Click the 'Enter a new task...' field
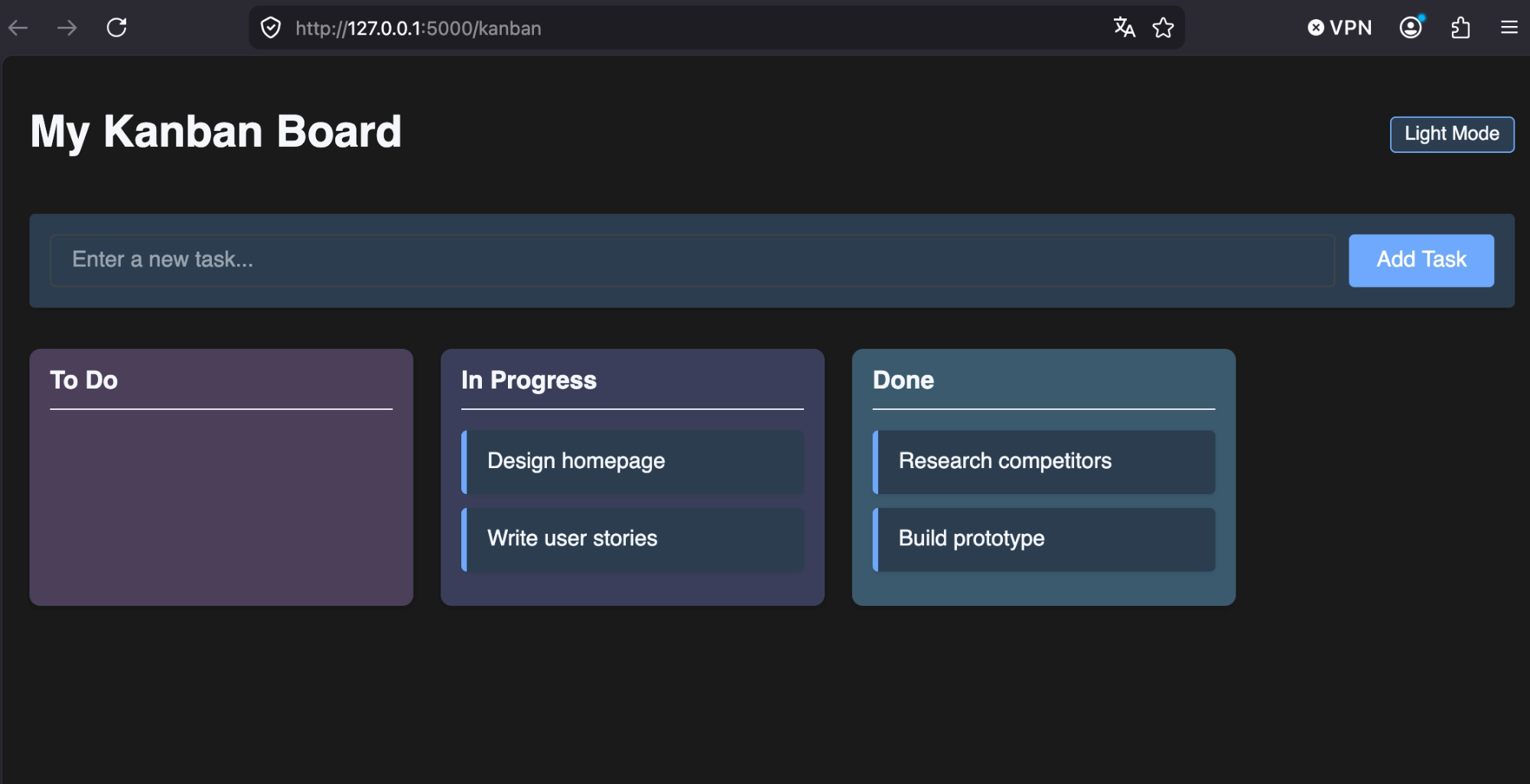The height and width of the screenshot is (784, 1530). (x=692, y=260)
